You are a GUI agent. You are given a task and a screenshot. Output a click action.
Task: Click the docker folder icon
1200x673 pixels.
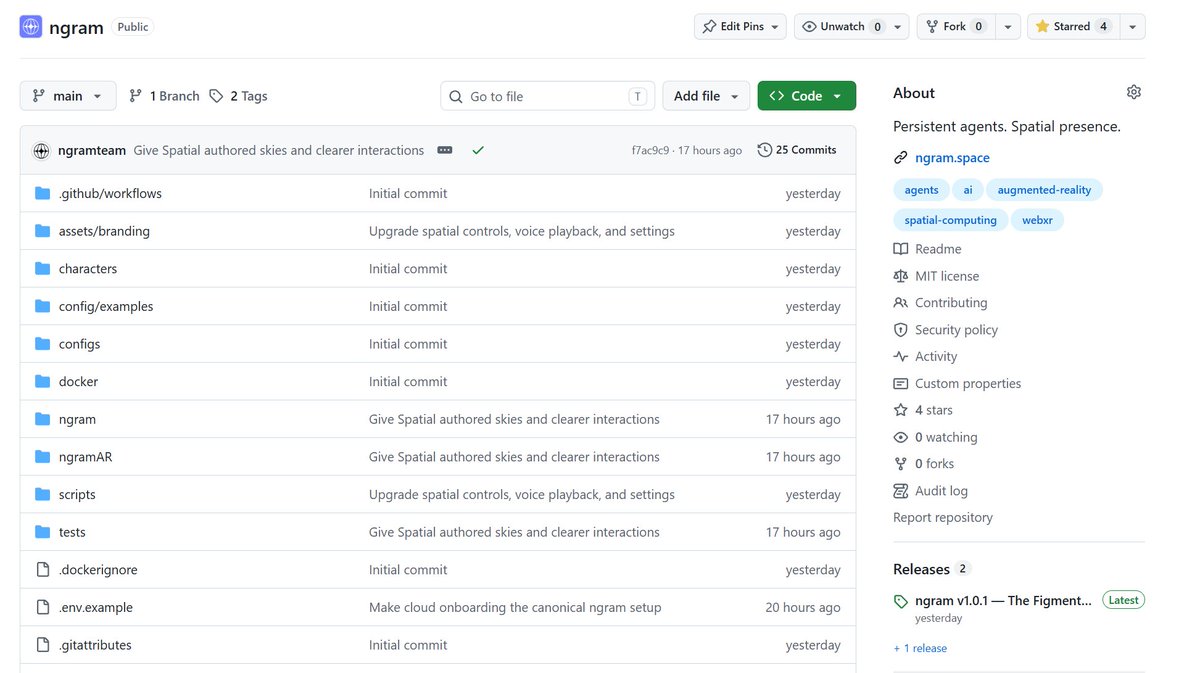(x=42, y=381)
